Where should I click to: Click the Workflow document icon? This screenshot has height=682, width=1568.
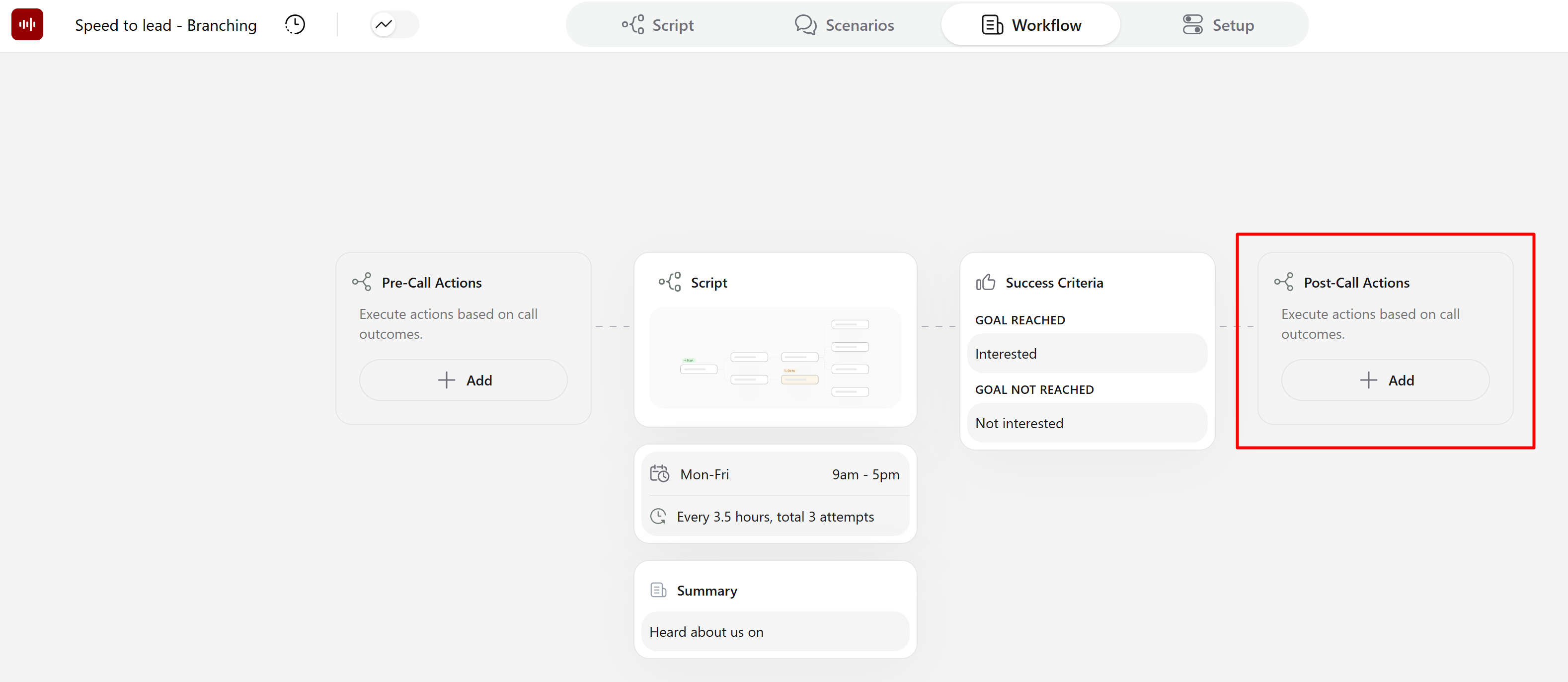991,24
